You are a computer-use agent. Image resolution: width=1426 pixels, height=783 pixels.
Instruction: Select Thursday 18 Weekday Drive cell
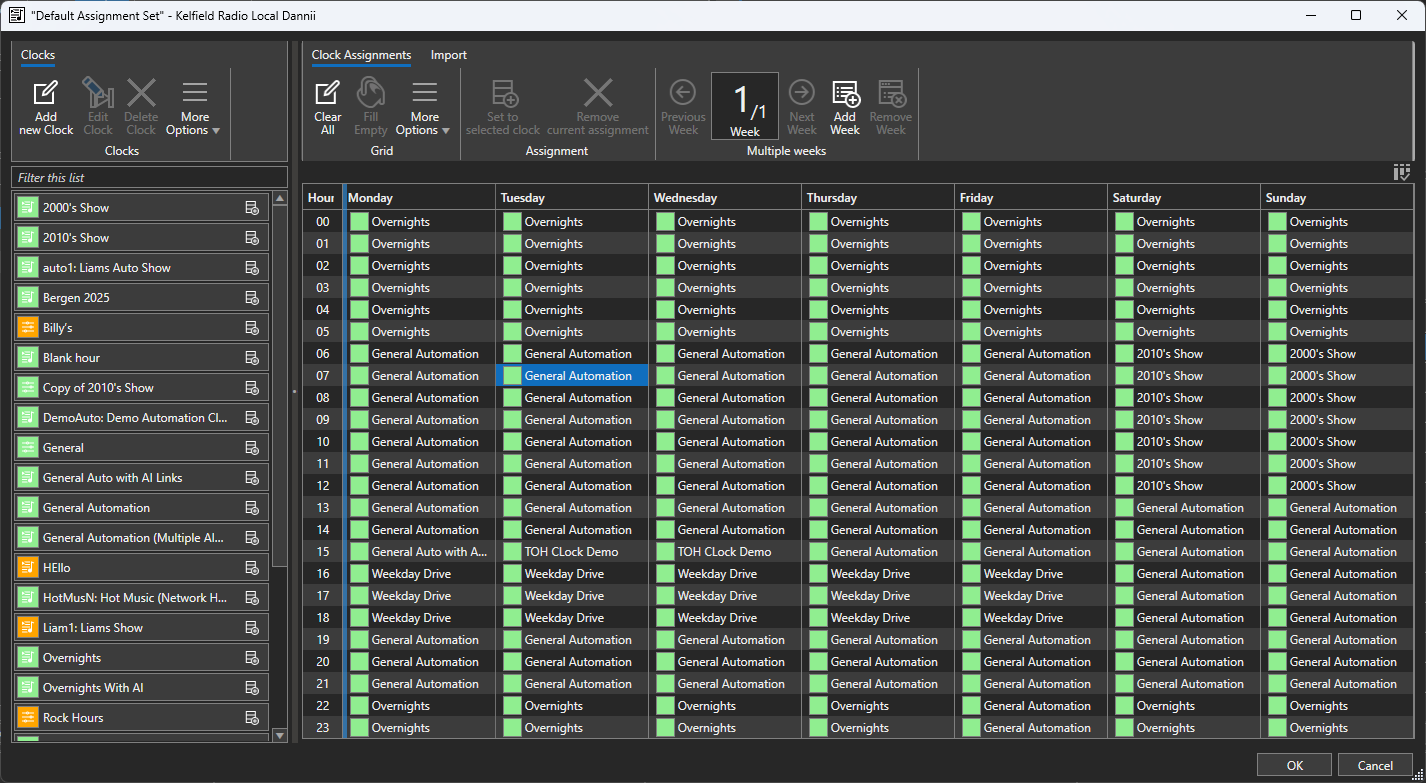click(x=878, y=618)
